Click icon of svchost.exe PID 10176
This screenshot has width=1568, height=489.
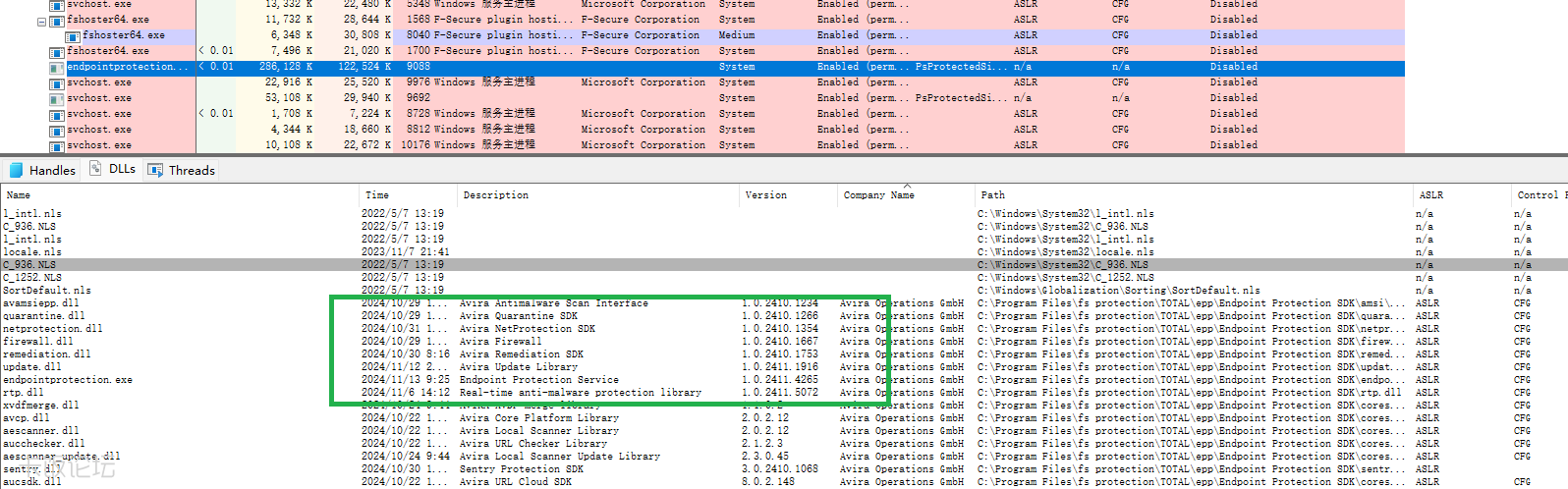[57, 145]
